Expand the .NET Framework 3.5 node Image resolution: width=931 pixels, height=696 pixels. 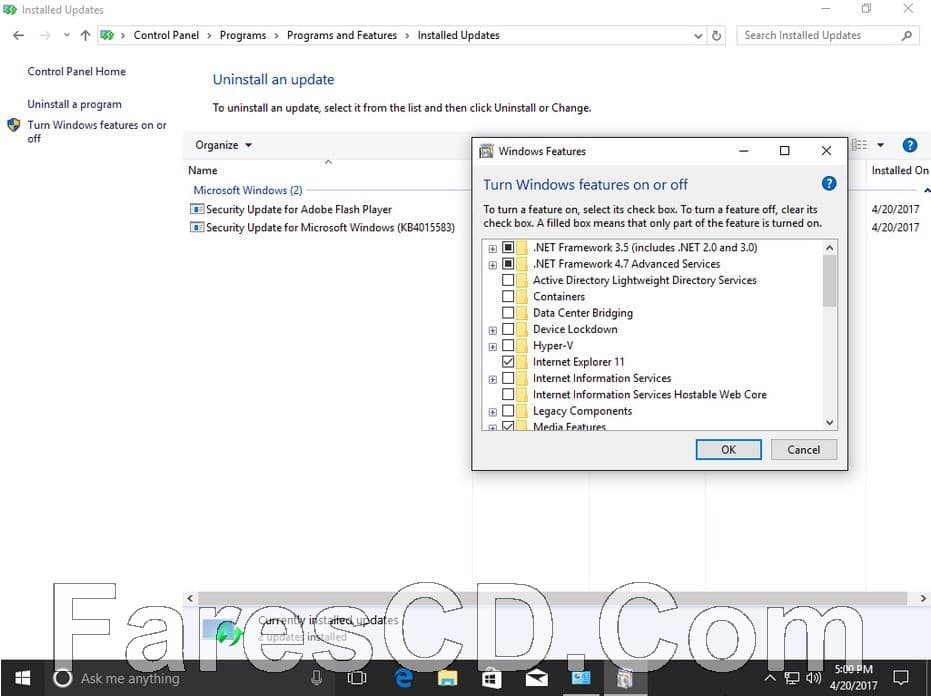tap(493, 248)
